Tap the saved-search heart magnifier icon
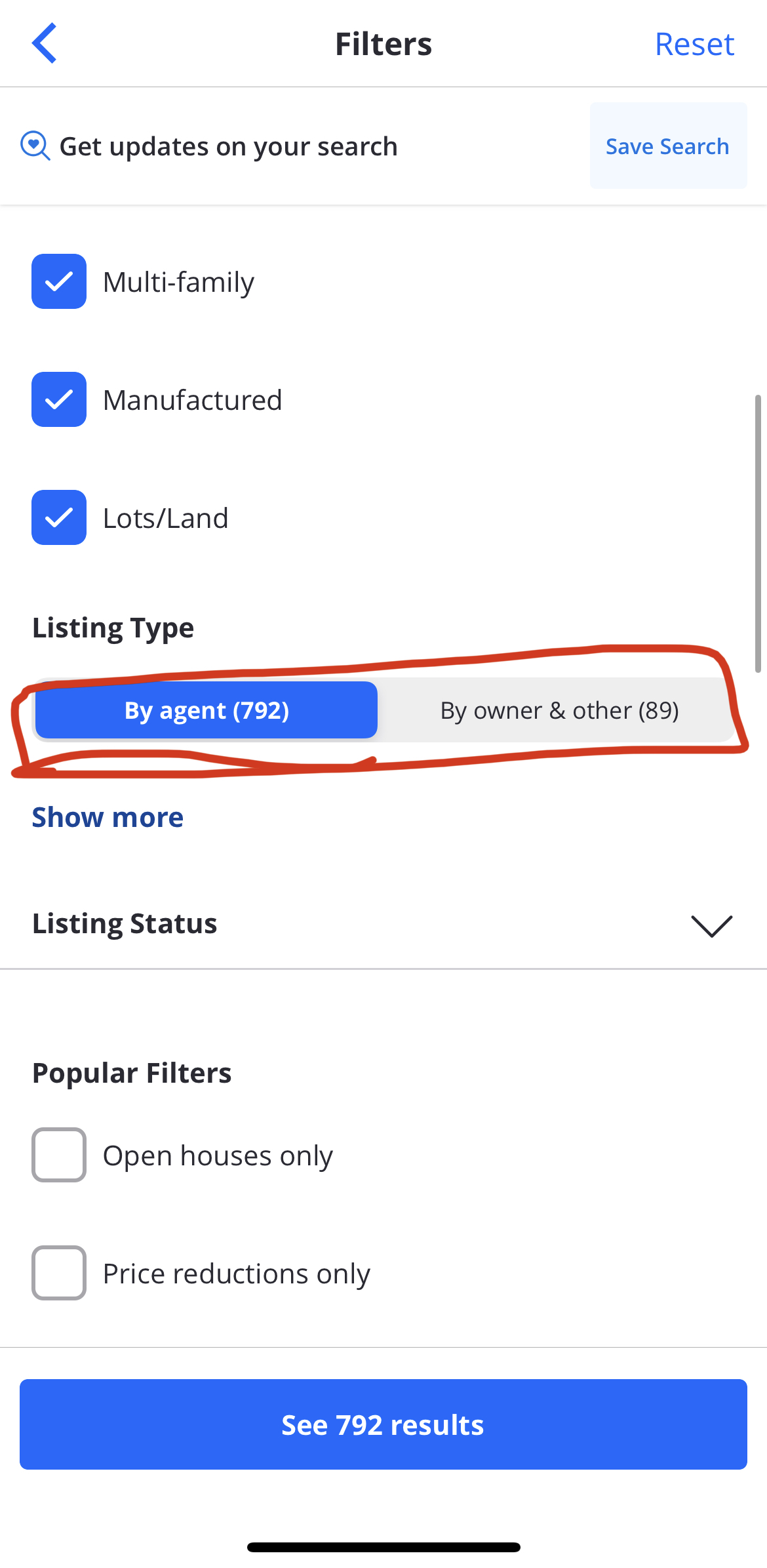 [35, 146]
